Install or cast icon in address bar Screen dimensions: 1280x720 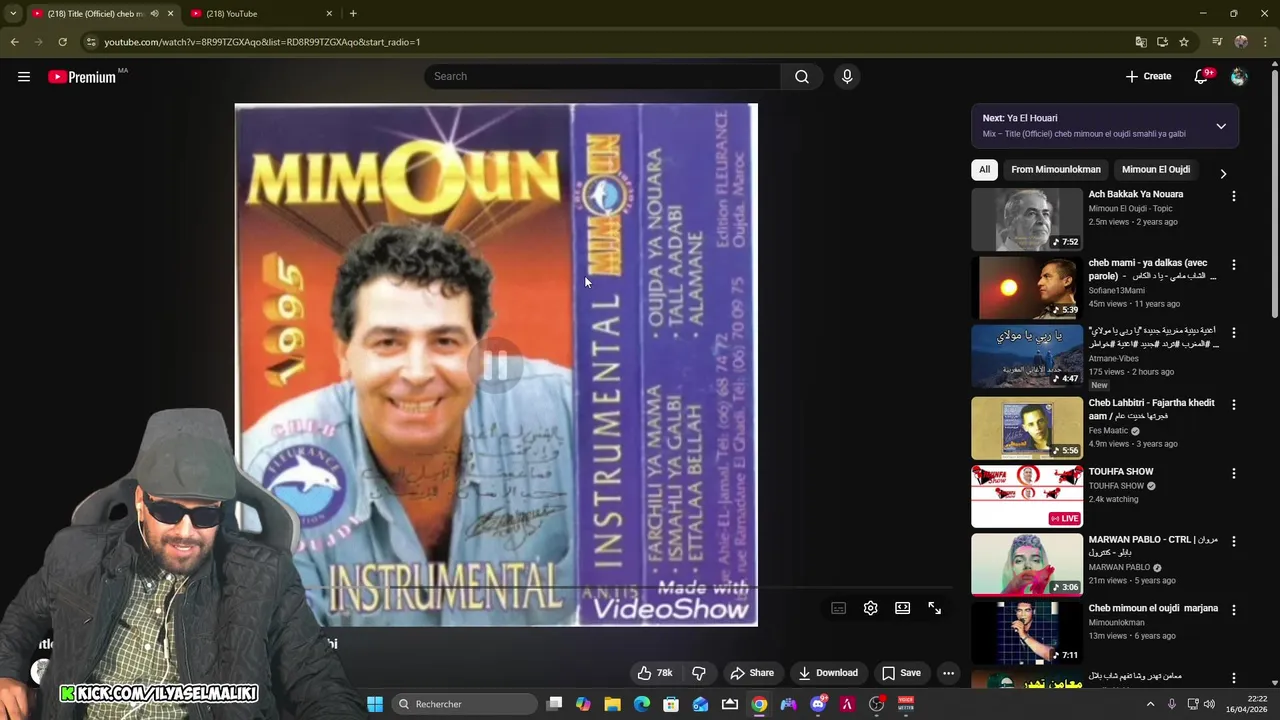(1162, 42)
